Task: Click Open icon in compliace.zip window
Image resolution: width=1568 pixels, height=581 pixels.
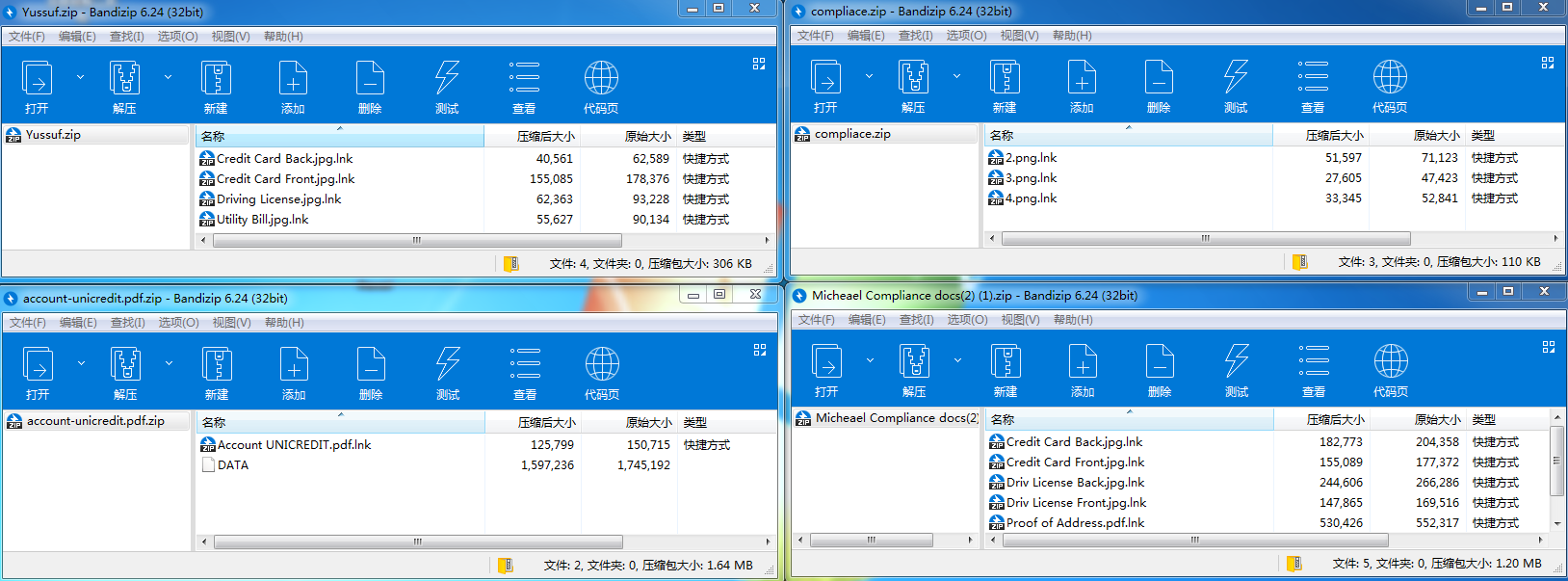Action: pyautogui.click(x=825, y=77)
